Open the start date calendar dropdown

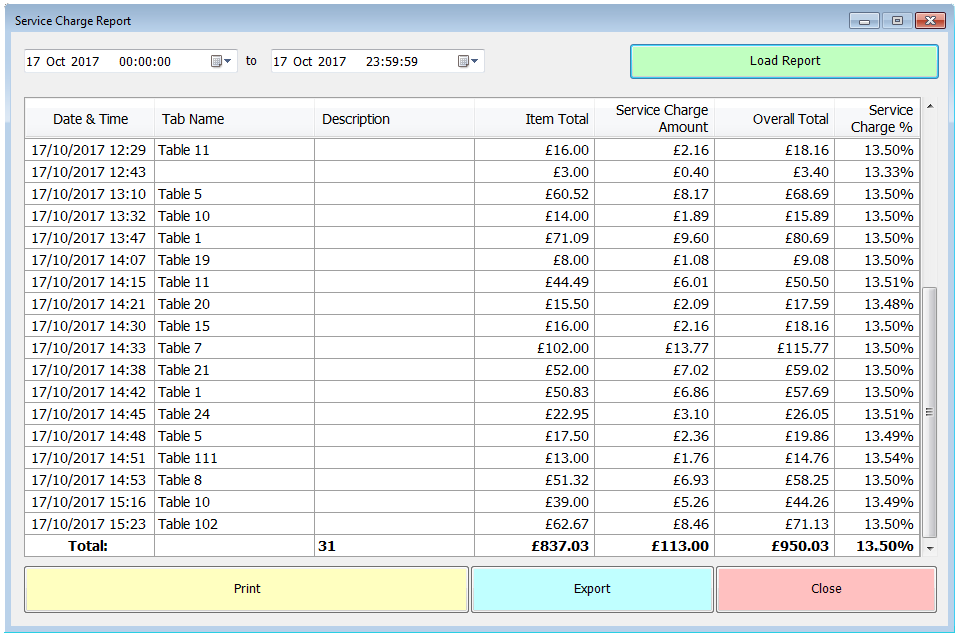(221, 61)
